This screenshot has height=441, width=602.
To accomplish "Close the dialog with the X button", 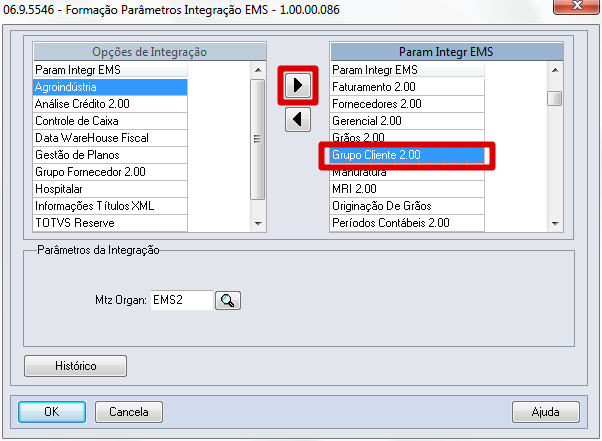I will [x=577, y=6].
